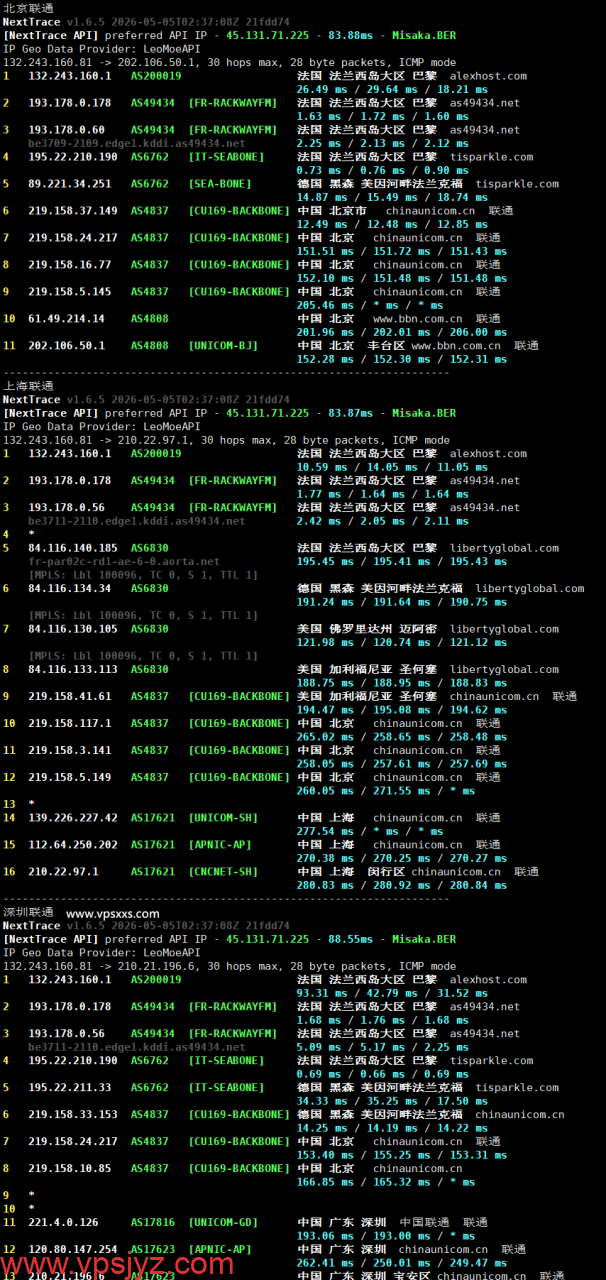Click hop IP 112.64.250.202
Viewport: 606px width, 1280px height.
click(x=73, y=845)
